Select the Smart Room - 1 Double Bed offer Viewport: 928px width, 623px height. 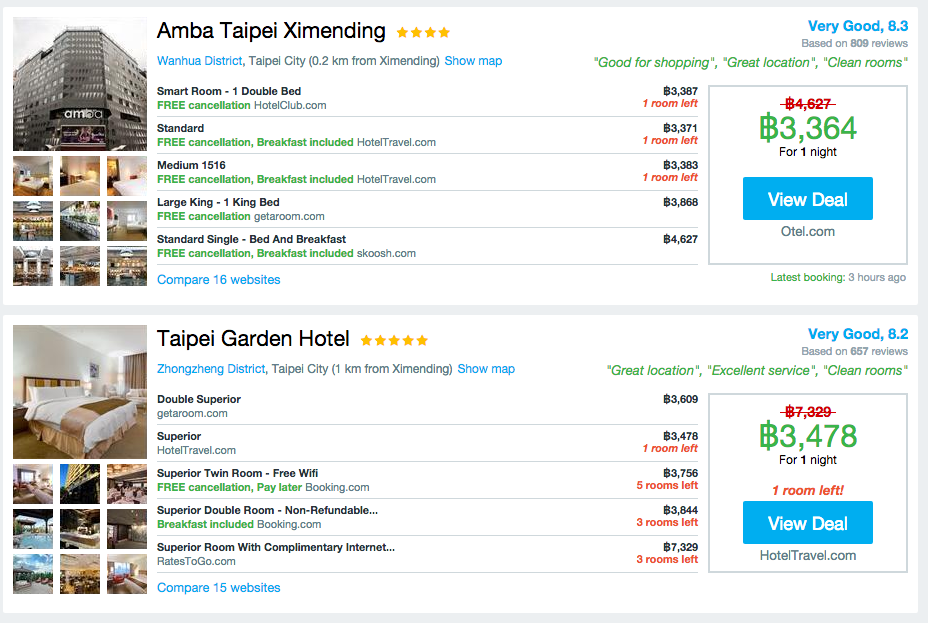229,92
